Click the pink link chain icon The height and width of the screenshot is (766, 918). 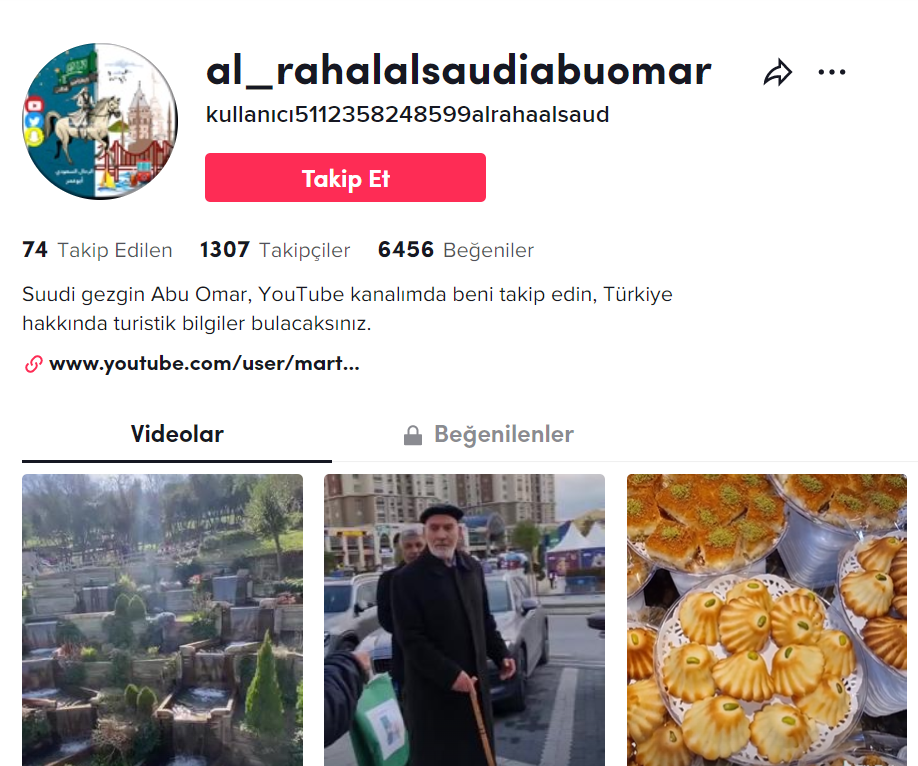pos(33,364)
